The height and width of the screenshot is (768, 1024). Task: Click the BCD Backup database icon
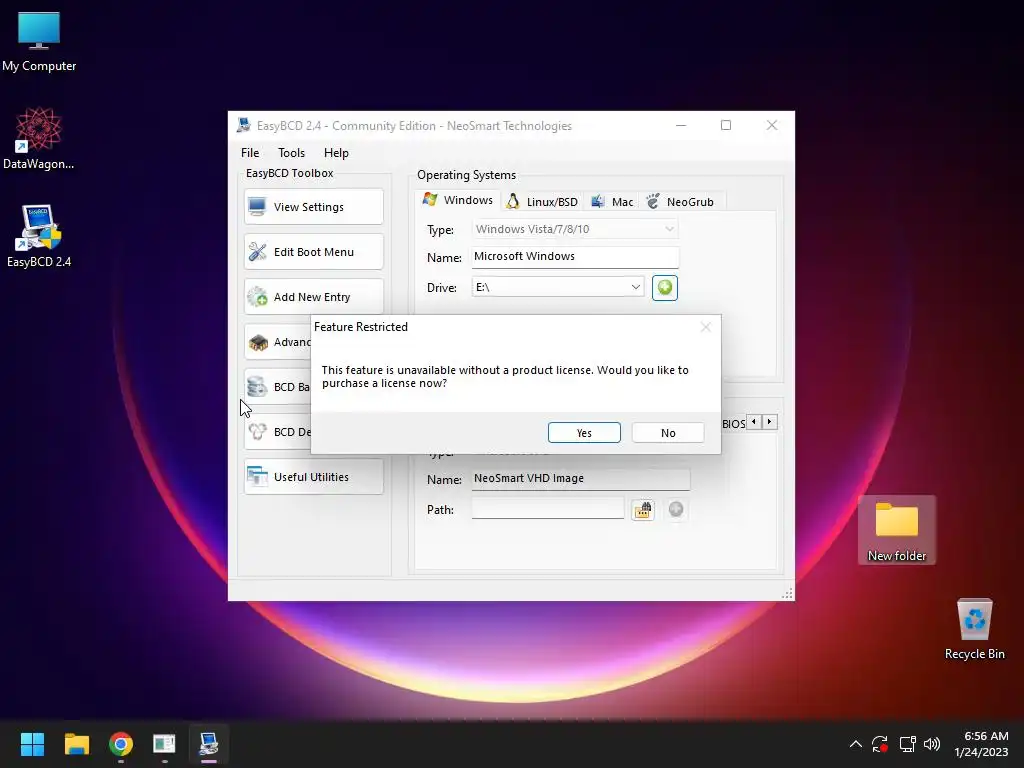[257, 387]
